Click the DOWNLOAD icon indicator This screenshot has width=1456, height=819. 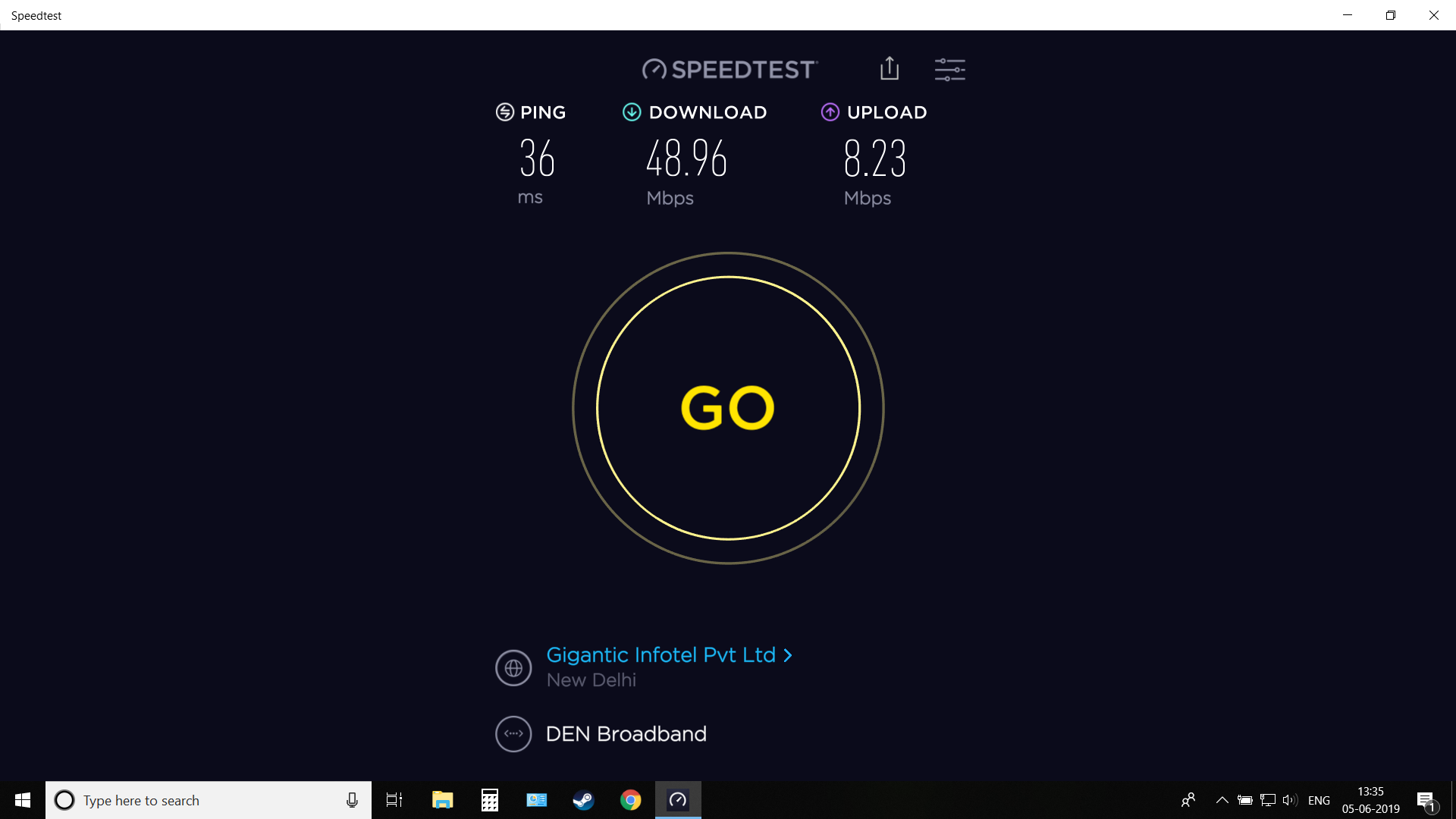coord(630,112)
